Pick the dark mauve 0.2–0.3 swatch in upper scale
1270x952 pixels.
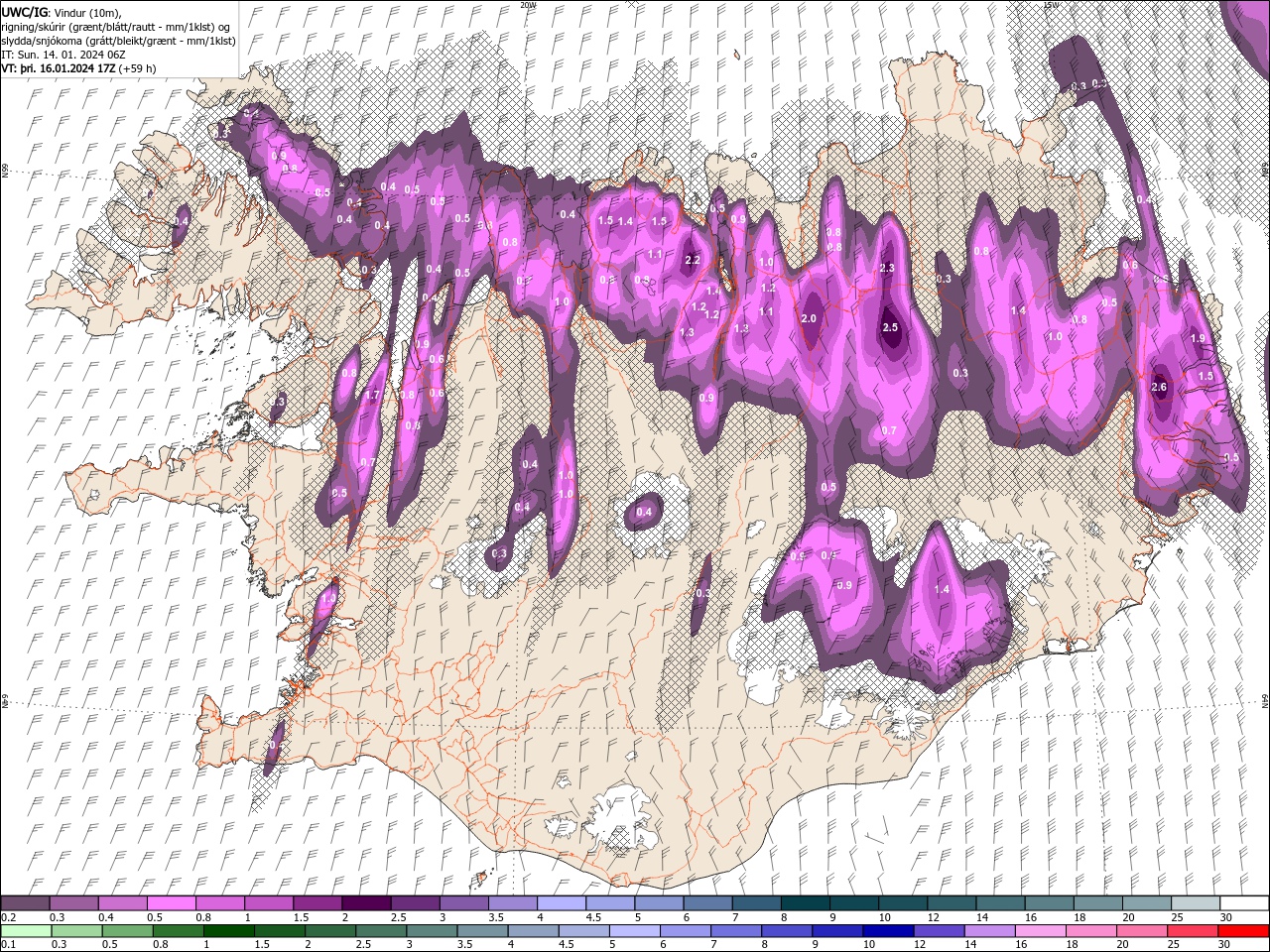25,903
